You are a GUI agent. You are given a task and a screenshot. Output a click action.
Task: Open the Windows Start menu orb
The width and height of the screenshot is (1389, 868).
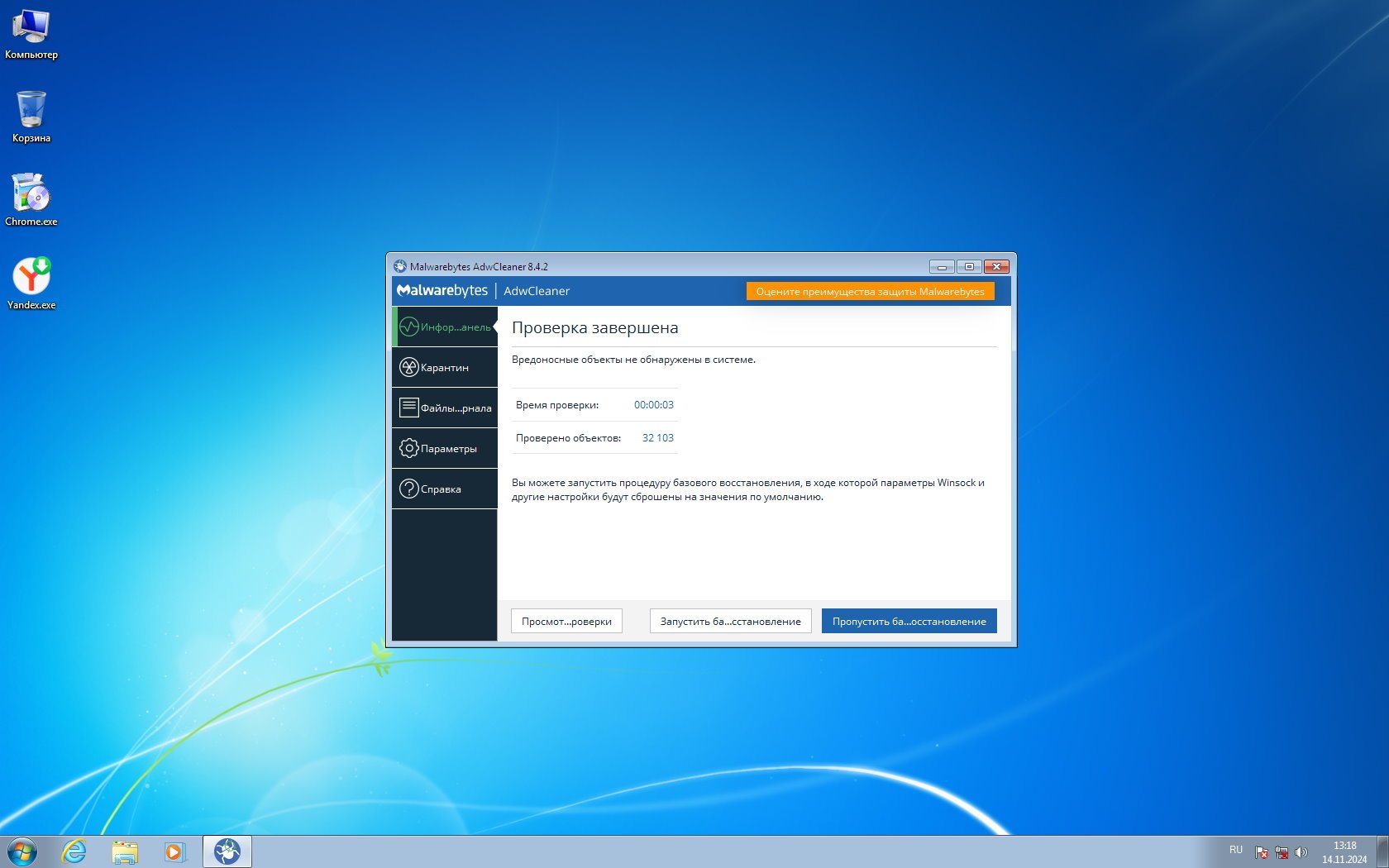point(22,851)
